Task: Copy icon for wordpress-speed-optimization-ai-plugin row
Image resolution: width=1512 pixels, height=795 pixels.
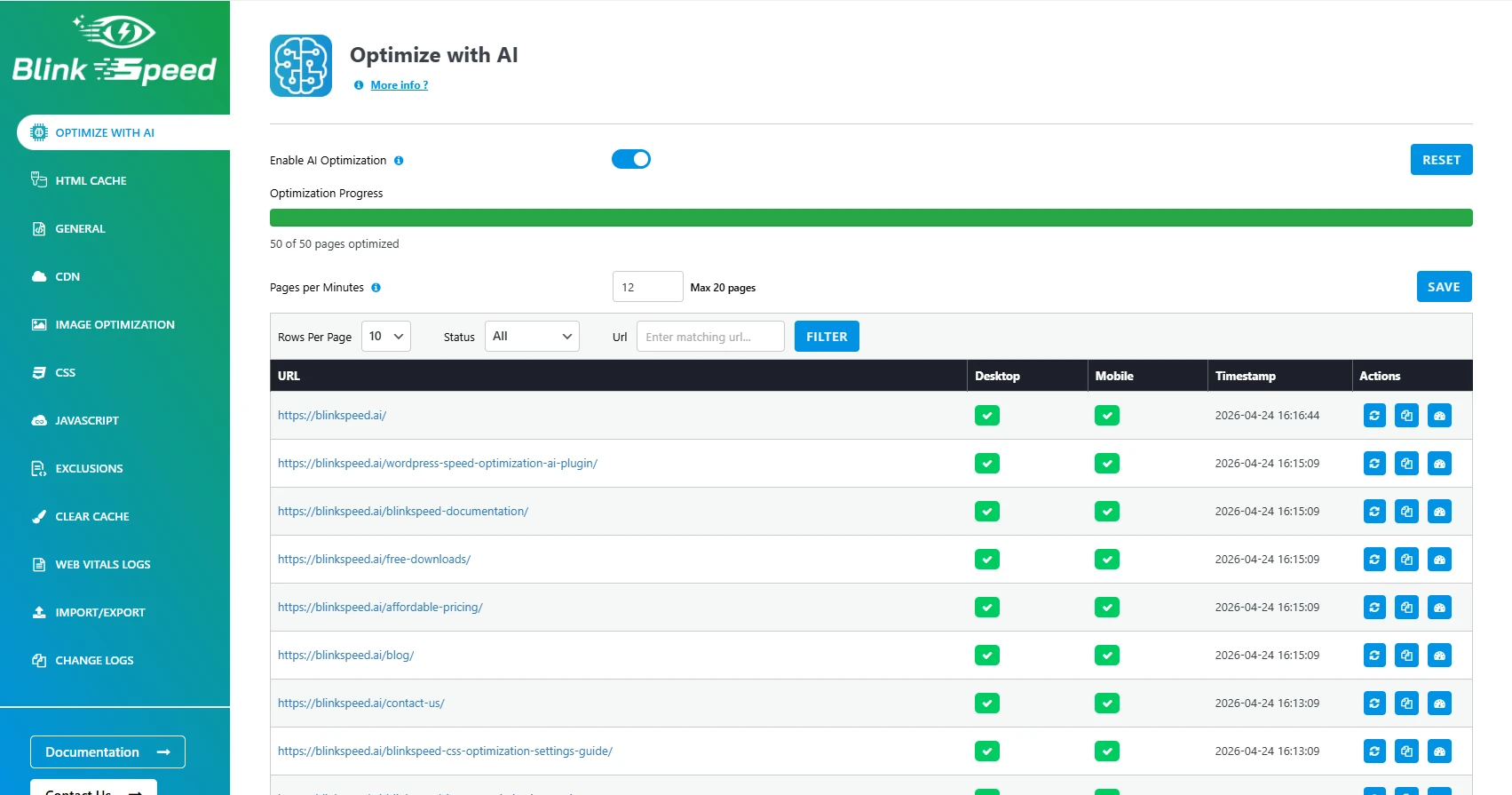Action: 1406,464
